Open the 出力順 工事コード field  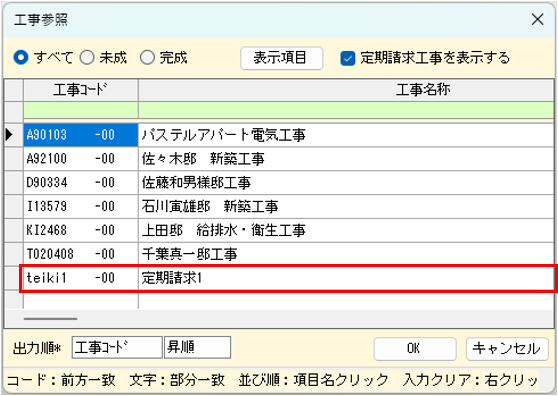pyautogui.click(x=117, y=347)
